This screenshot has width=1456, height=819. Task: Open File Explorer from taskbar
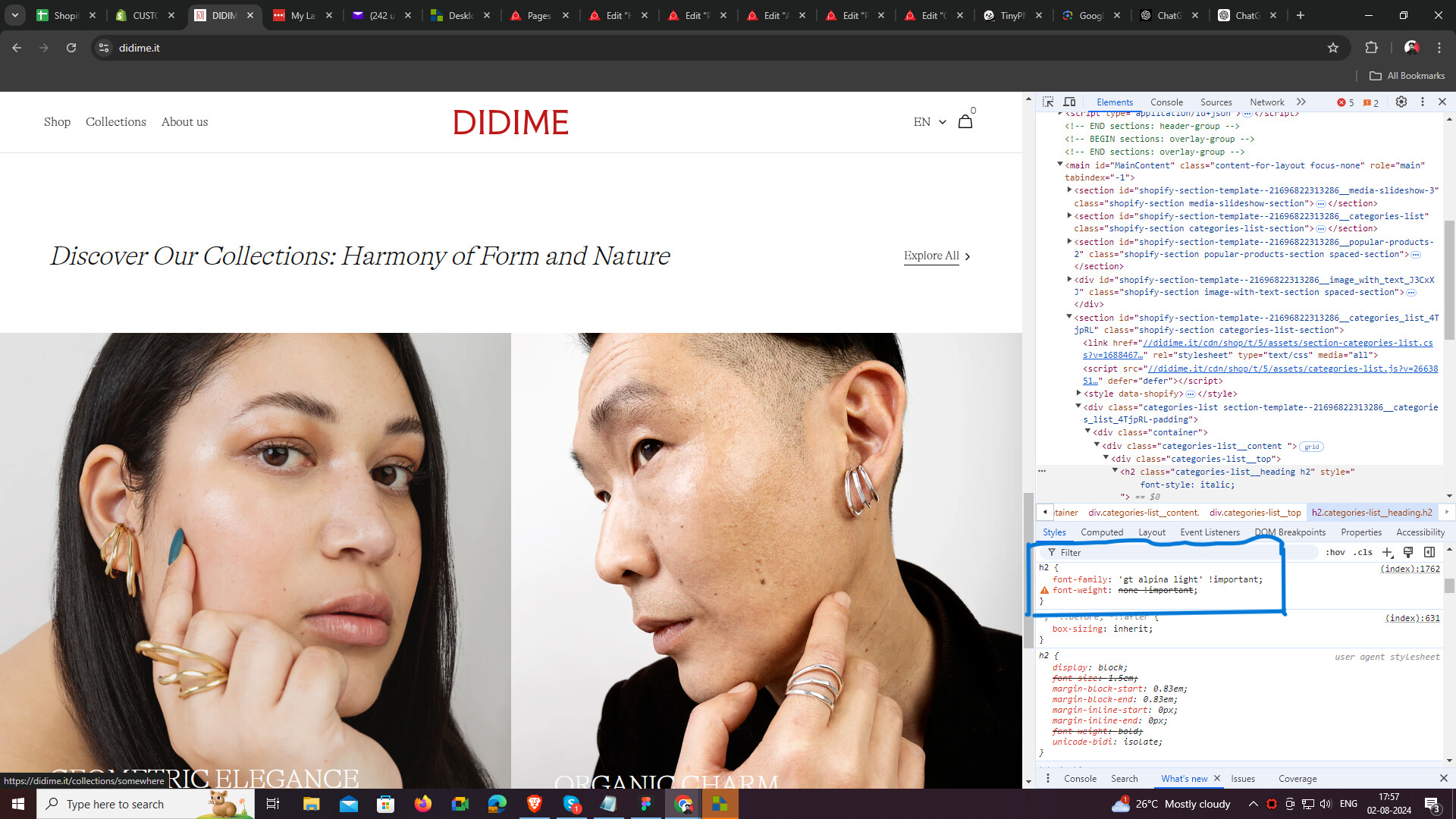311,804
